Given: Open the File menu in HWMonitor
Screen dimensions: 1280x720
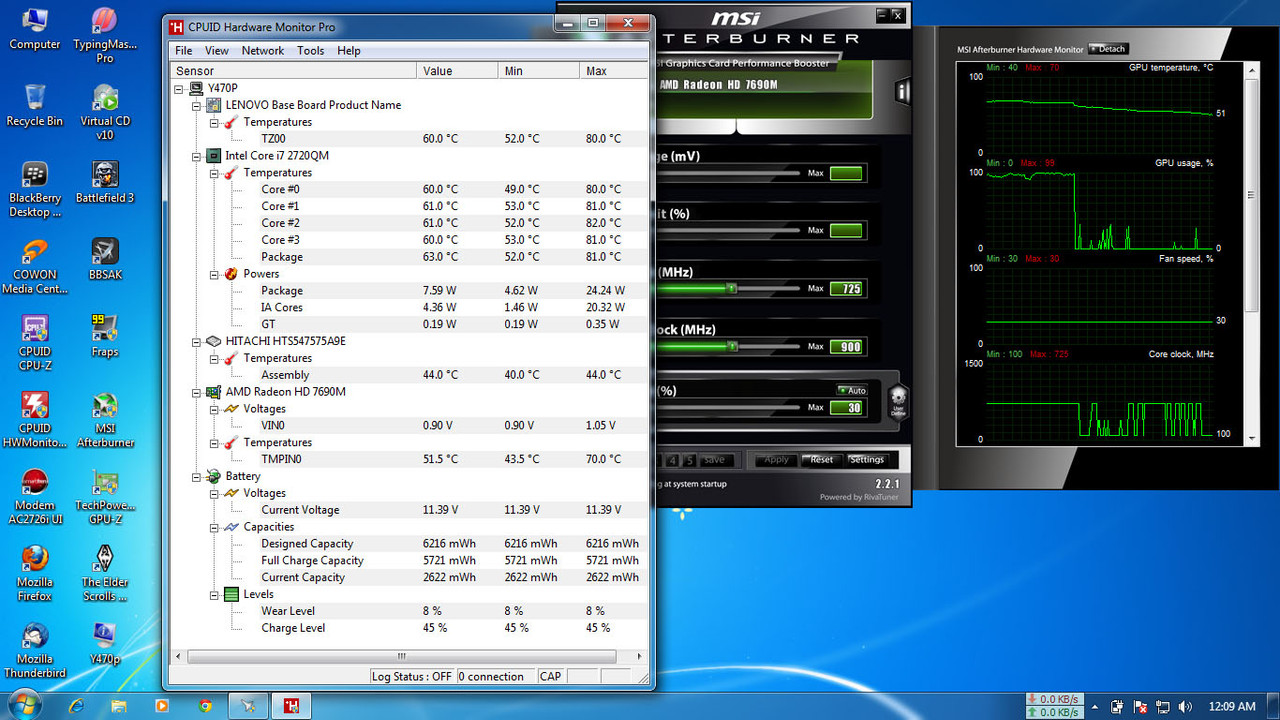Looking at the screenshot, I should click(x=184, y=50).
